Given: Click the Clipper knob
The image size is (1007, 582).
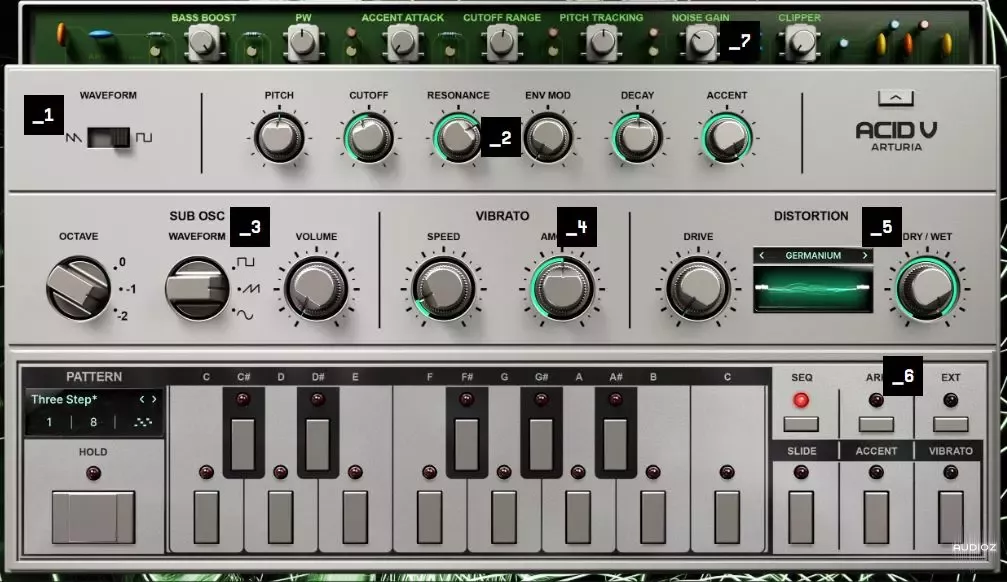Looking at the screenshot, I should [x=800, y=43].
